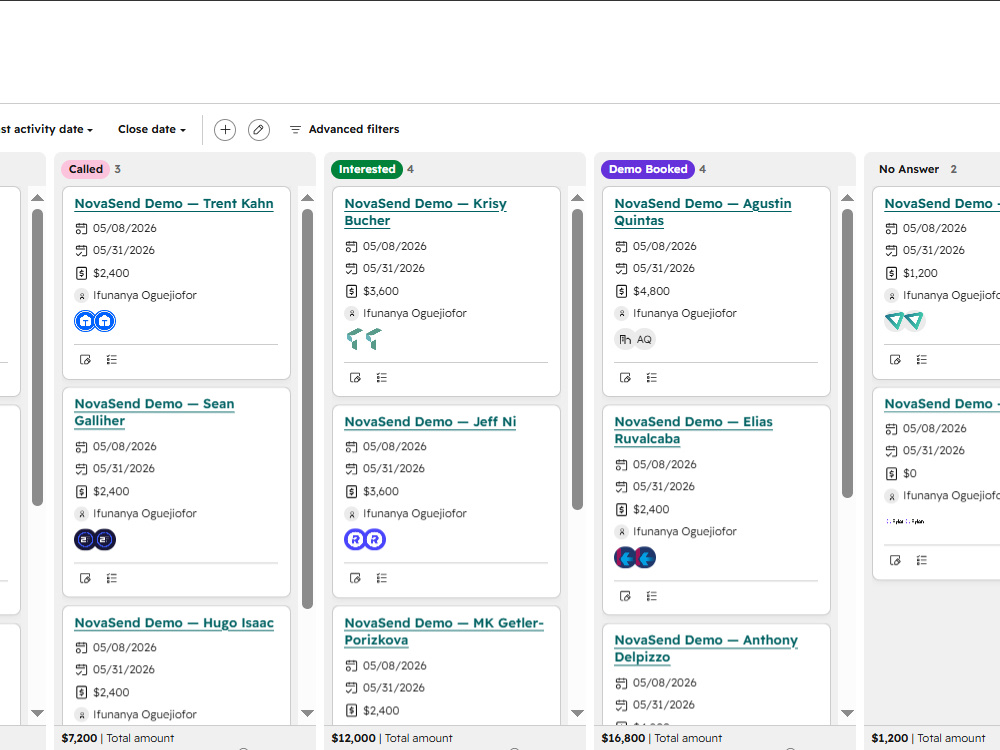Click the note icon on Jeff Ni card
1000x750 pixels.
pos(355,578)
